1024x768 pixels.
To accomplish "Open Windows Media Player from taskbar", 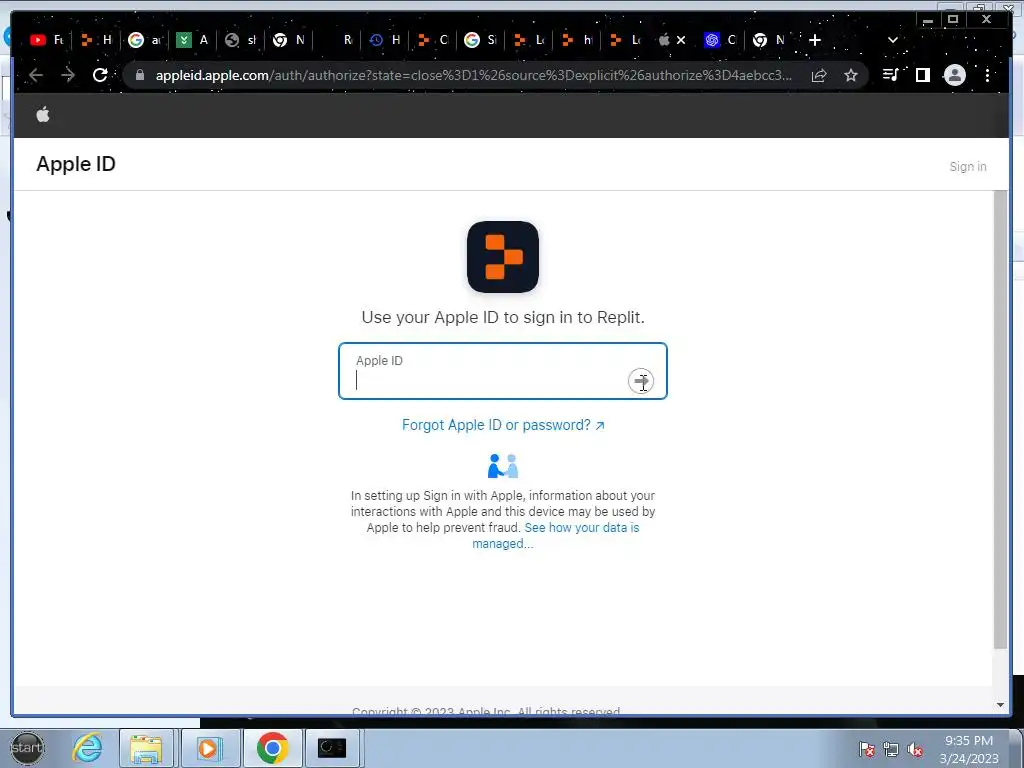I will coord(209,748).
